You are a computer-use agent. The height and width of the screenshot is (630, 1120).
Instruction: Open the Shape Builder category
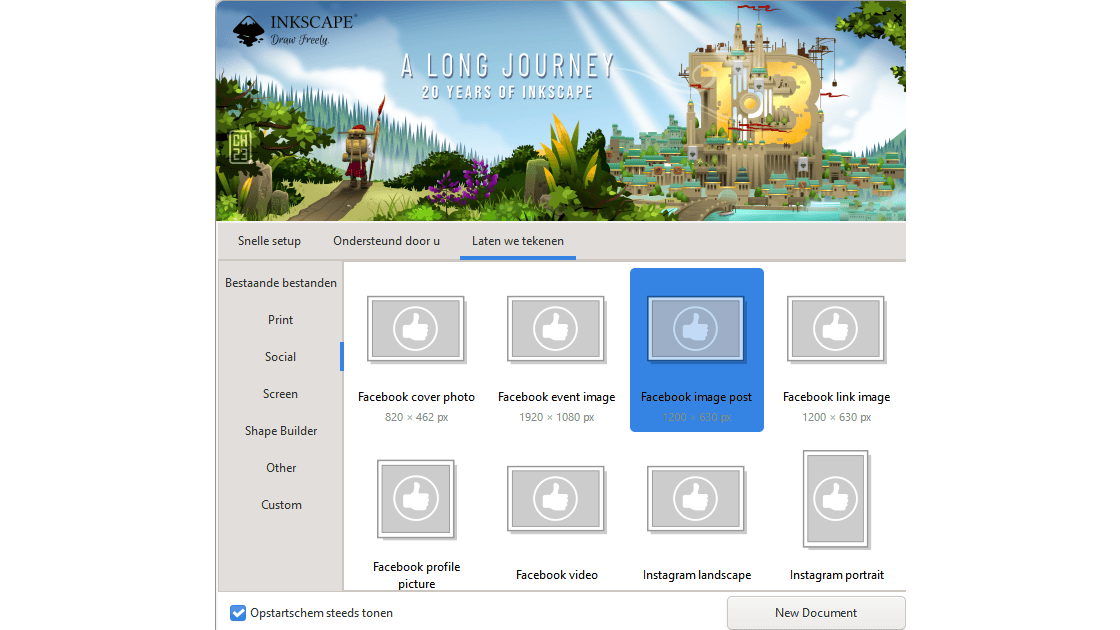tap(281, 431)
